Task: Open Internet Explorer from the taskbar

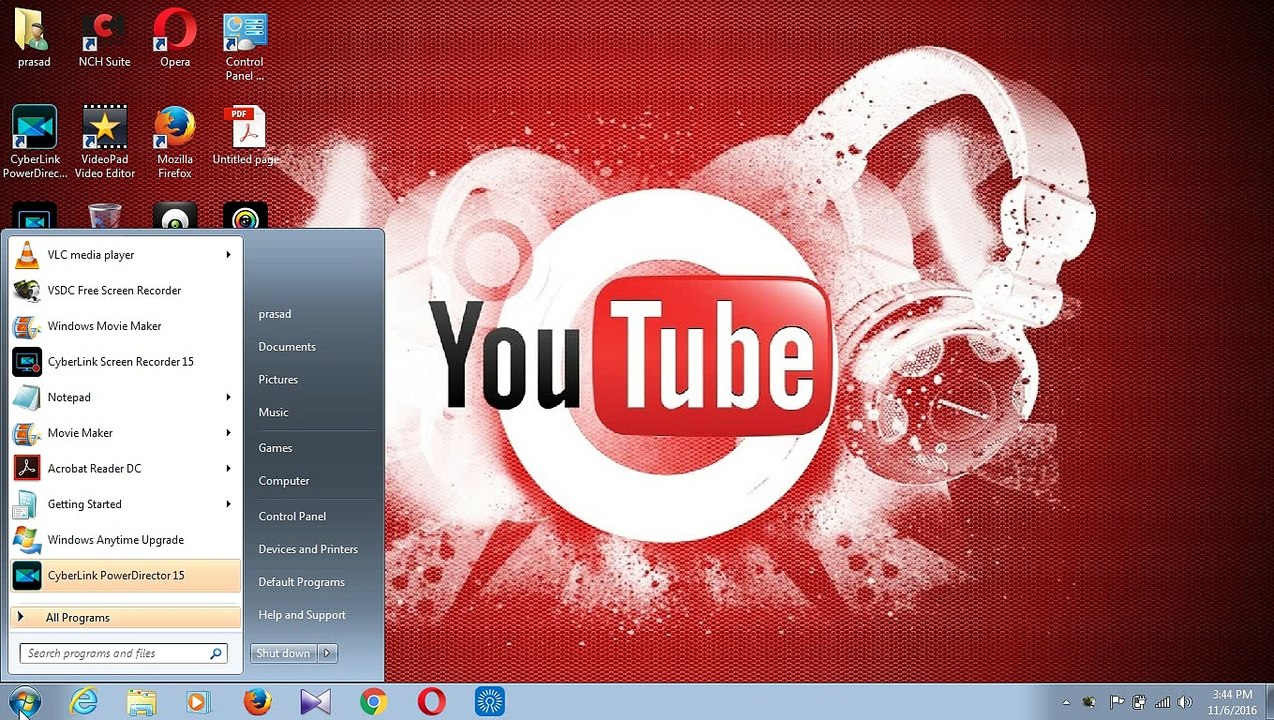Action: pos(84,702)
